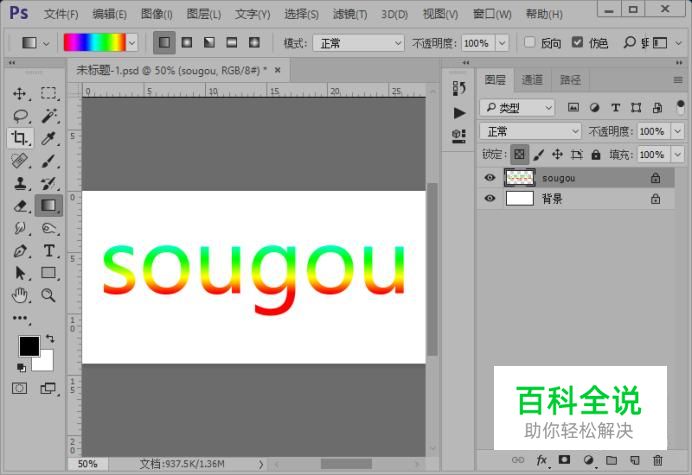Screen dimensions: 692x475
Task: Hide the sougou layer
Action: coord(489,177)
